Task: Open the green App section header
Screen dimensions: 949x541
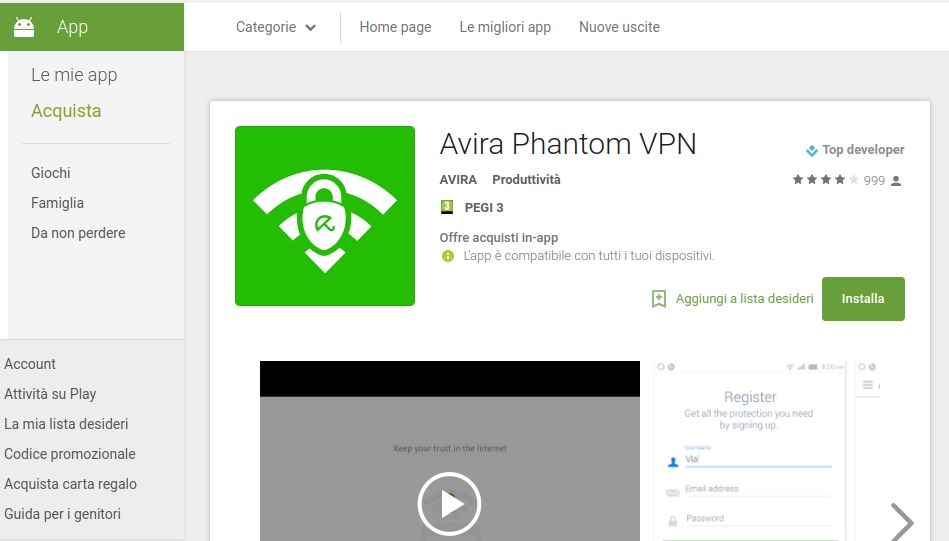Action: click(x=92, y=27)
